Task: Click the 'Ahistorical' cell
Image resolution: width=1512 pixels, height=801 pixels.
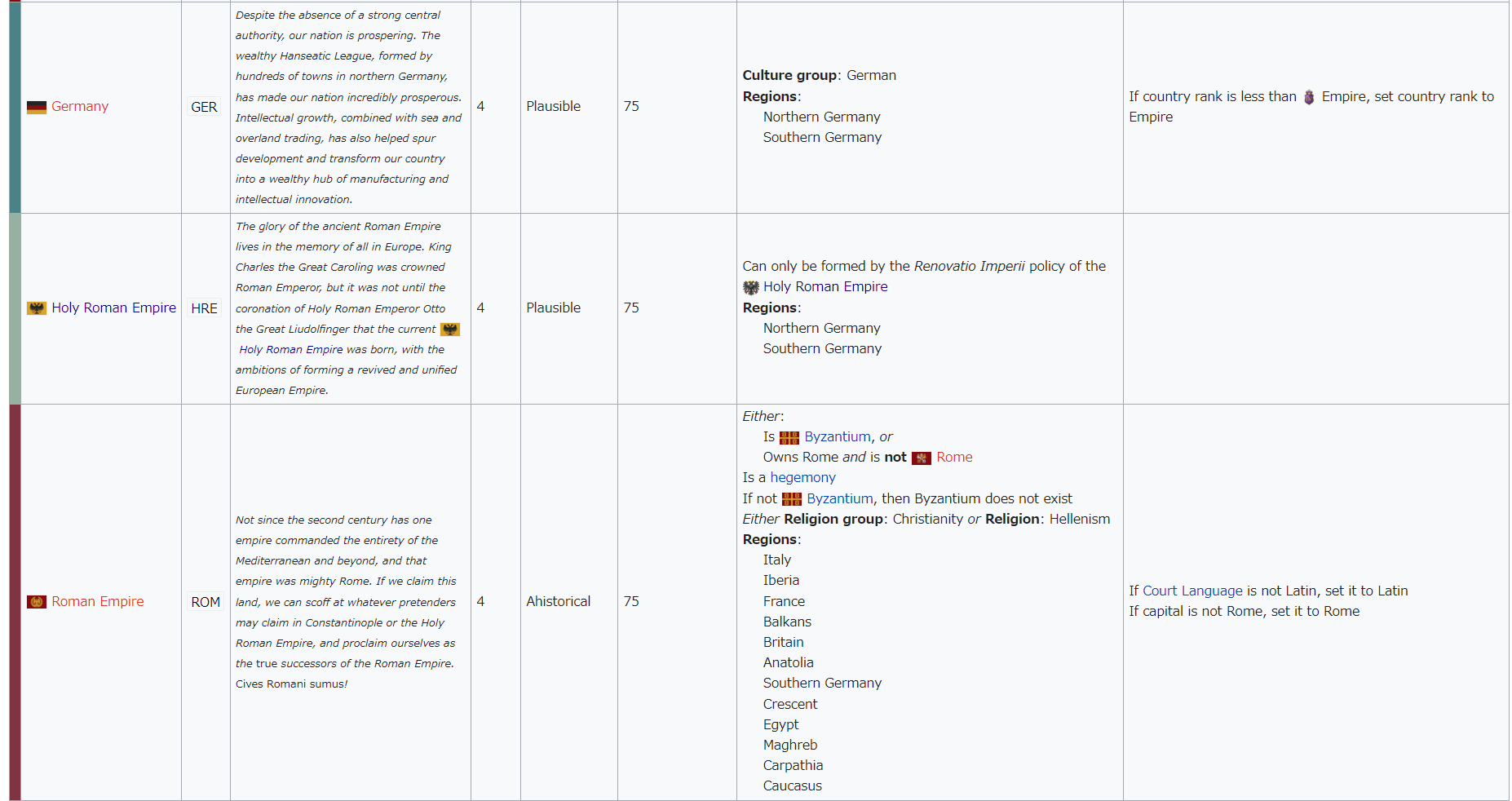Action: (559, 601)
